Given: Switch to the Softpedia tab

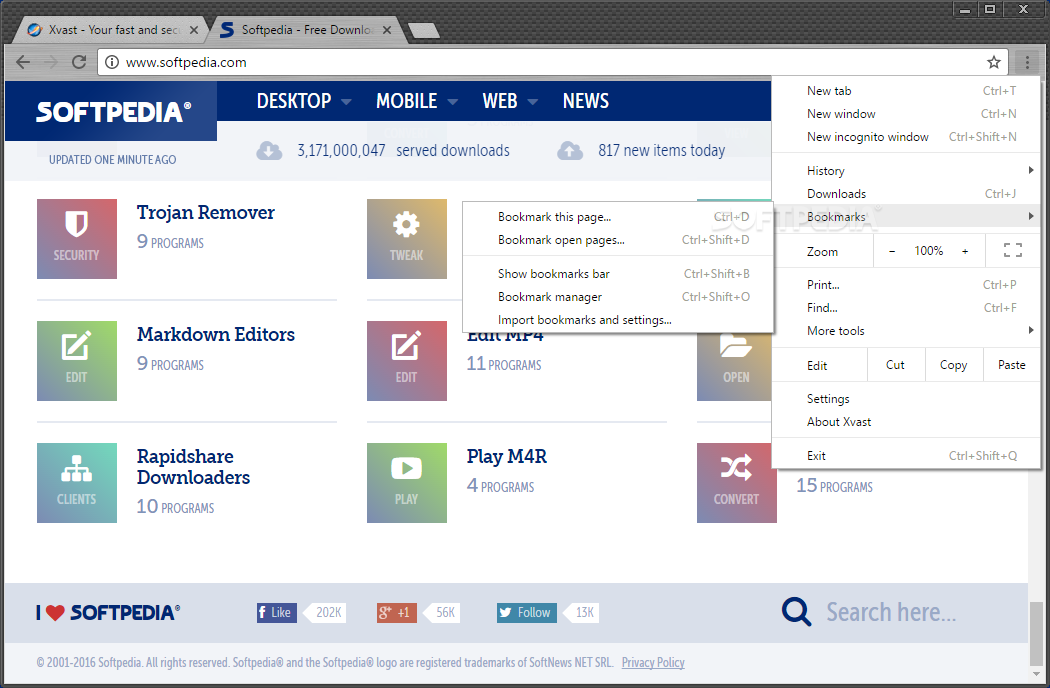Looking at the screenshot, I should (305, 30).
